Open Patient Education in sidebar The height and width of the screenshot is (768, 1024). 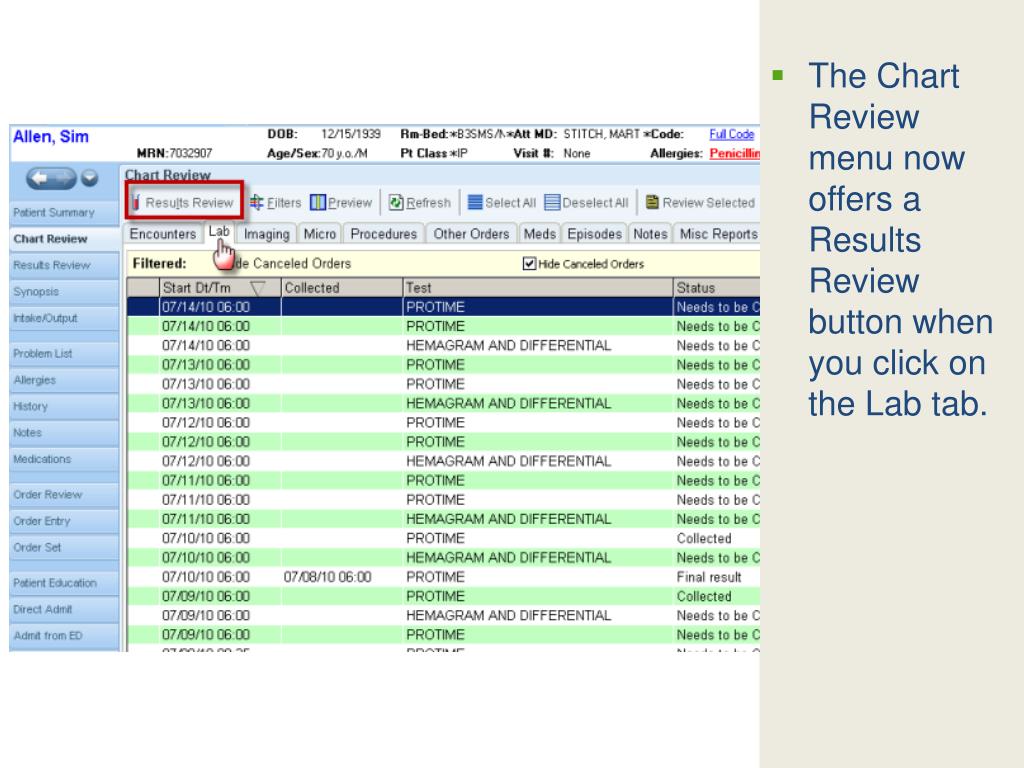click(64, 583)
